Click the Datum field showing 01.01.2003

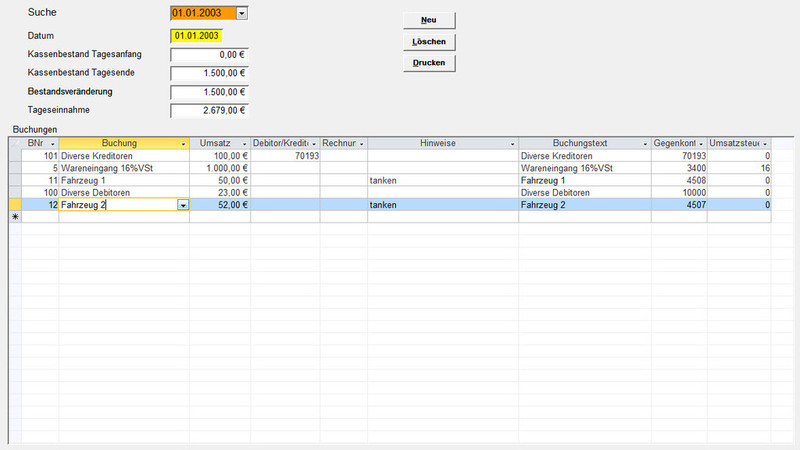[x=196, y=36]
